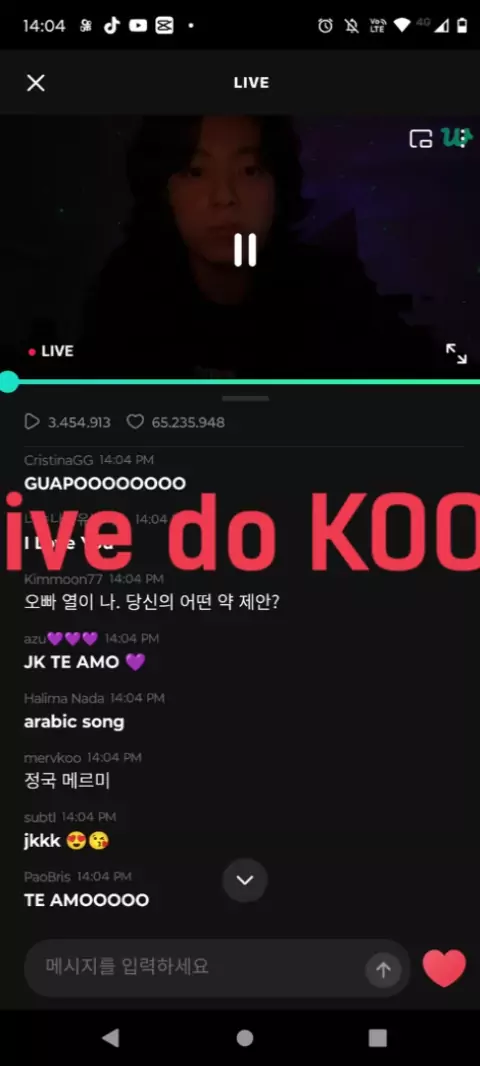Select the Halima Nada chat username
Image resolution: width=480 pixels, height=1066 pixels.
[64, 698]
